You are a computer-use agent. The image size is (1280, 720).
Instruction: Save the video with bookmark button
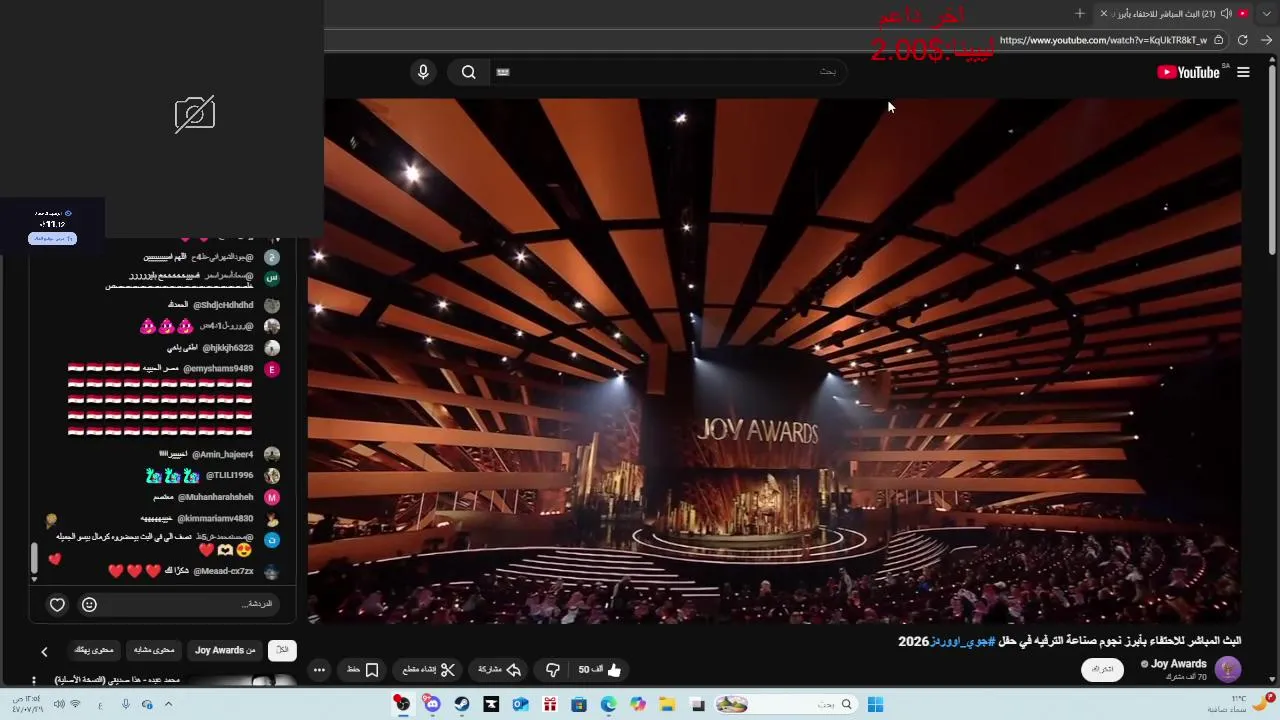click(x=363, y=670)
